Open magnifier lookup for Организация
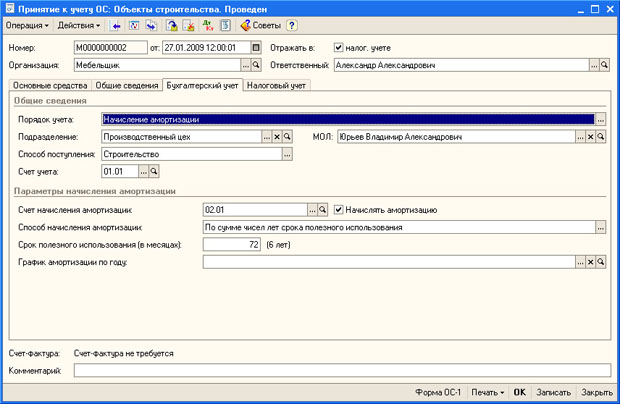Image resolution: width=620 pixels, height=404 pixels. [x=256, y=65]
